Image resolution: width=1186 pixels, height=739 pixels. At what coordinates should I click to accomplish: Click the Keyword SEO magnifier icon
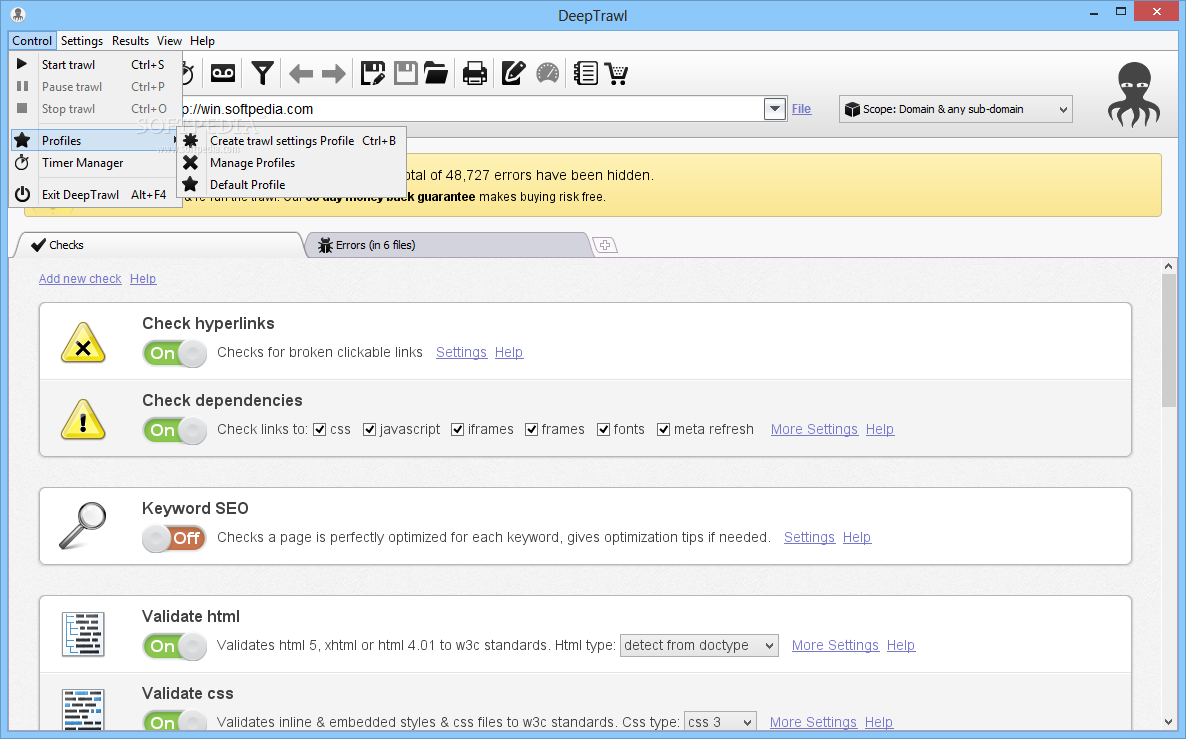[x=83, y=525]
